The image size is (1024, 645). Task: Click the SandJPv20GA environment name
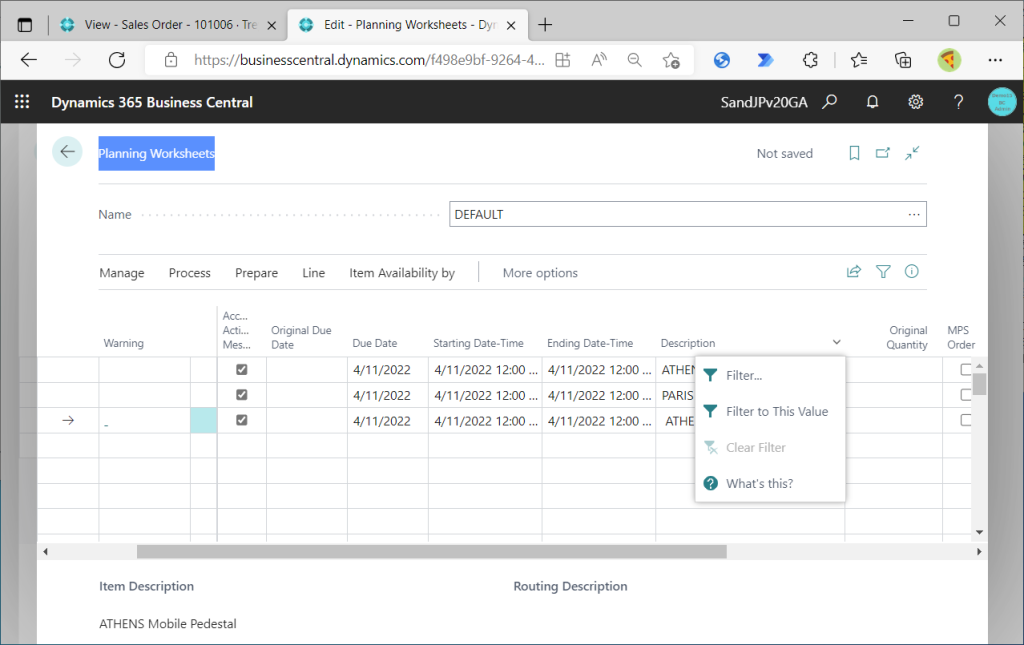point(763,102)
